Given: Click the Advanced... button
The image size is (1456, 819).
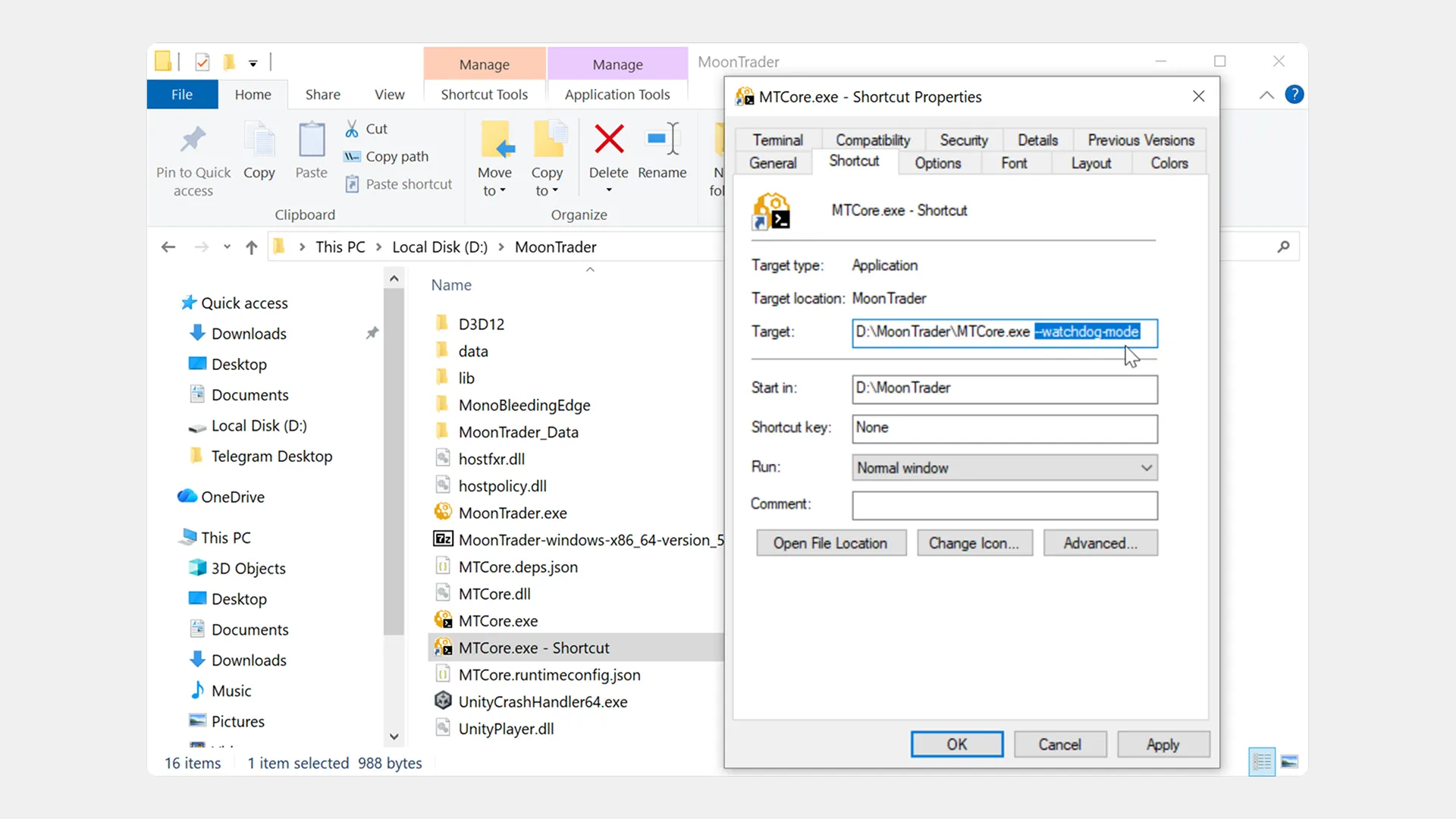Looking at the screenshot, I should pos(1100,543).
